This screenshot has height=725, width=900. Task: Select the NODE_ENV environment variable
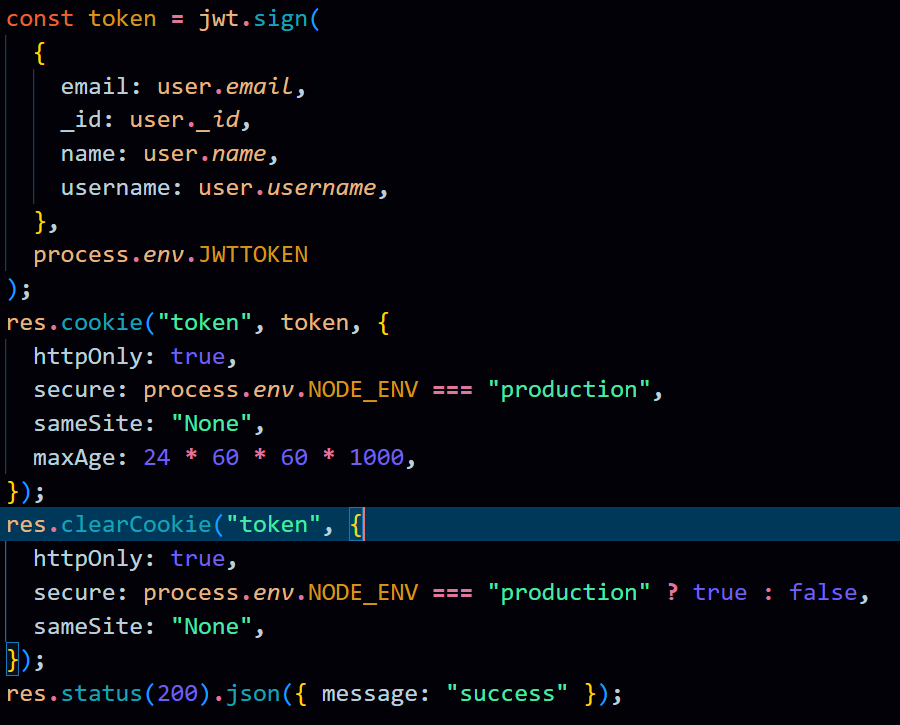(x=361, y=389)
